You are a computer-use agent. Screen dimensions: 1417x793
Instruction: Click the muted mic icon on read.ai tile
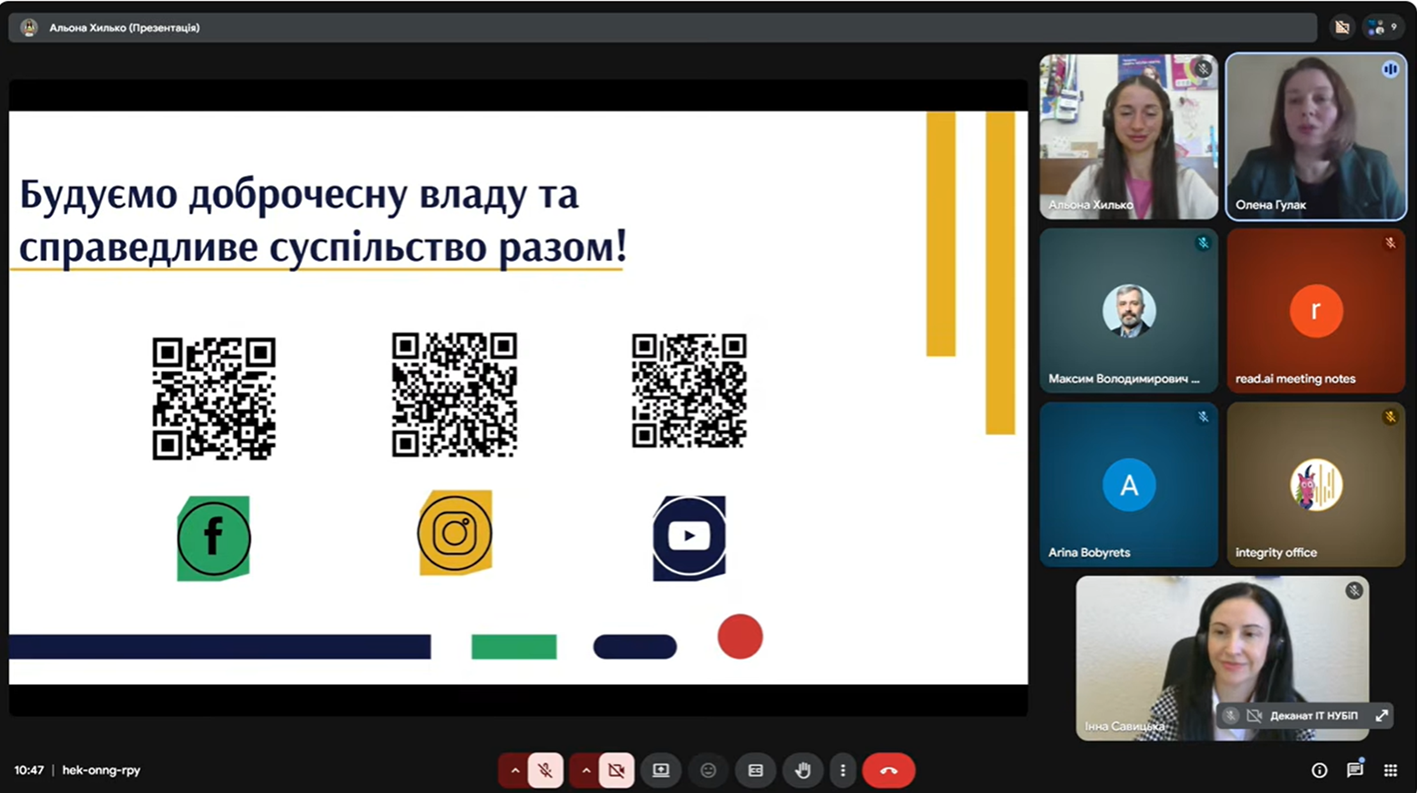(1390, 243)
